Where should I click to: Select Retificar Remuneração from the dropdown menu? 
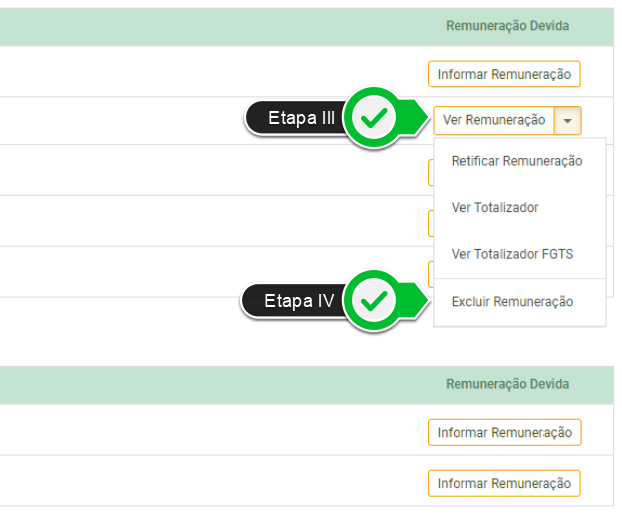pyautogui.click(x=517, y=161)
